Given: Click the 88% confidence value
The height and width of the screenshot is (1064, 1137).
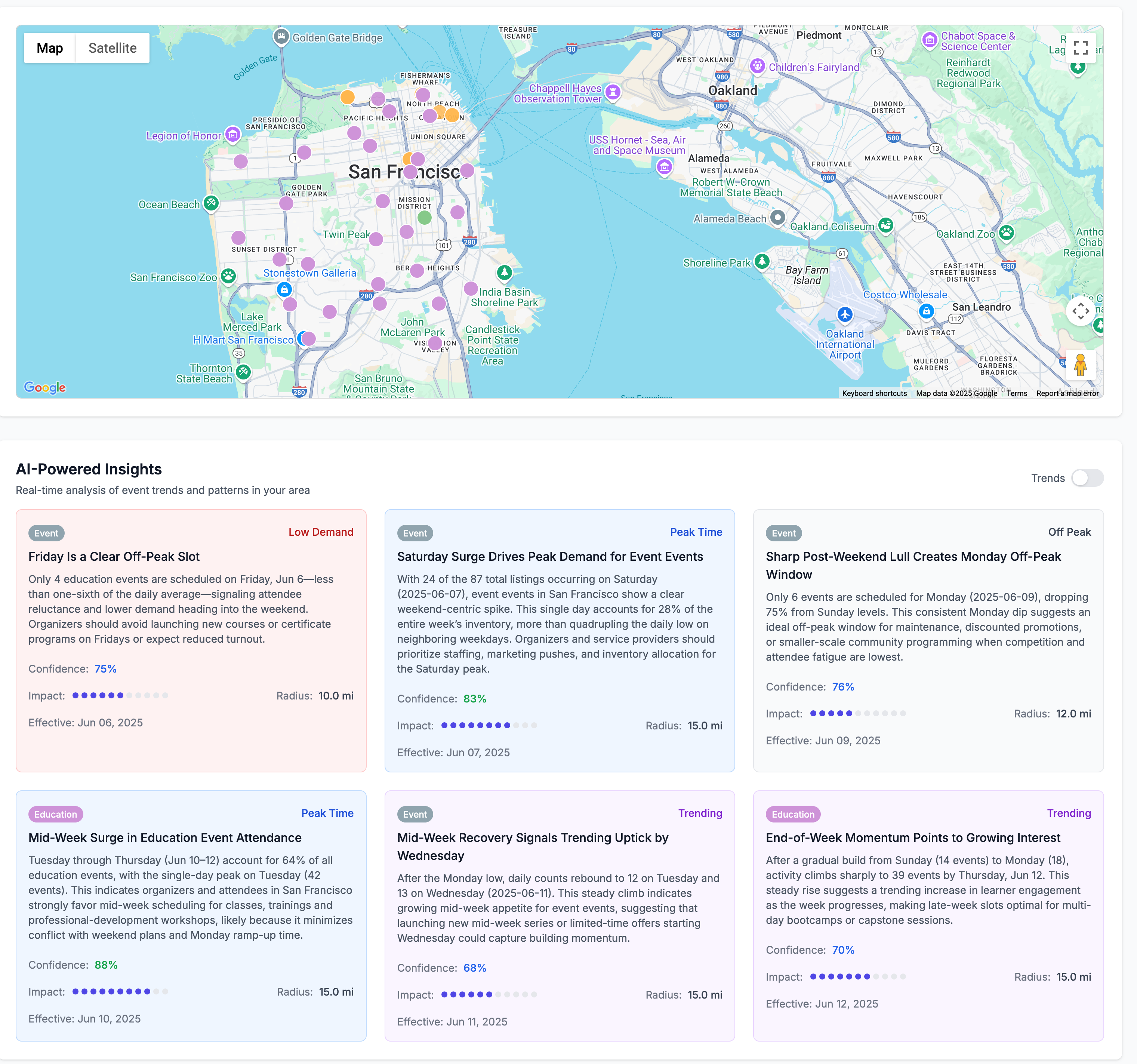Looking at the screenshot, I should click(x=106, y=965).
